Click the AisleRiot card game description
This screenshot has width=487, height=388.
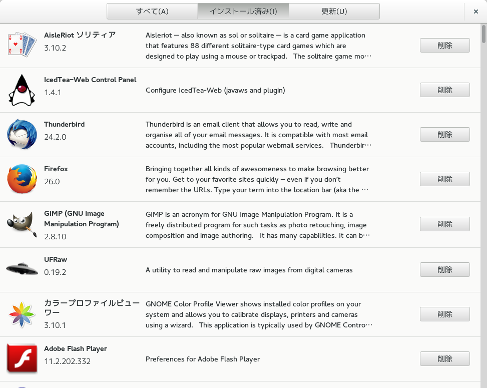click(258, 46)
